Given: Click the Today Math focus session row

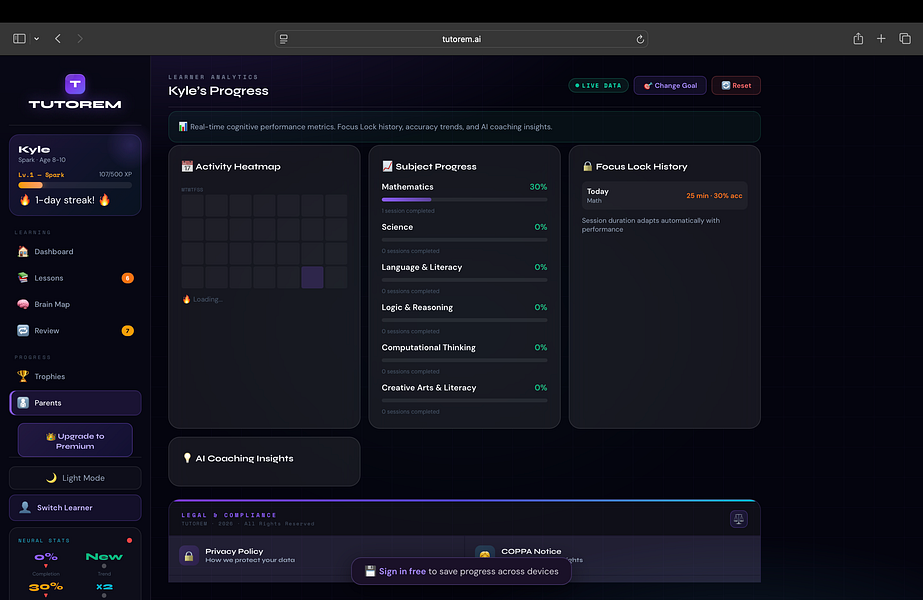Looking at the screenshot, I should coord(665,195).
